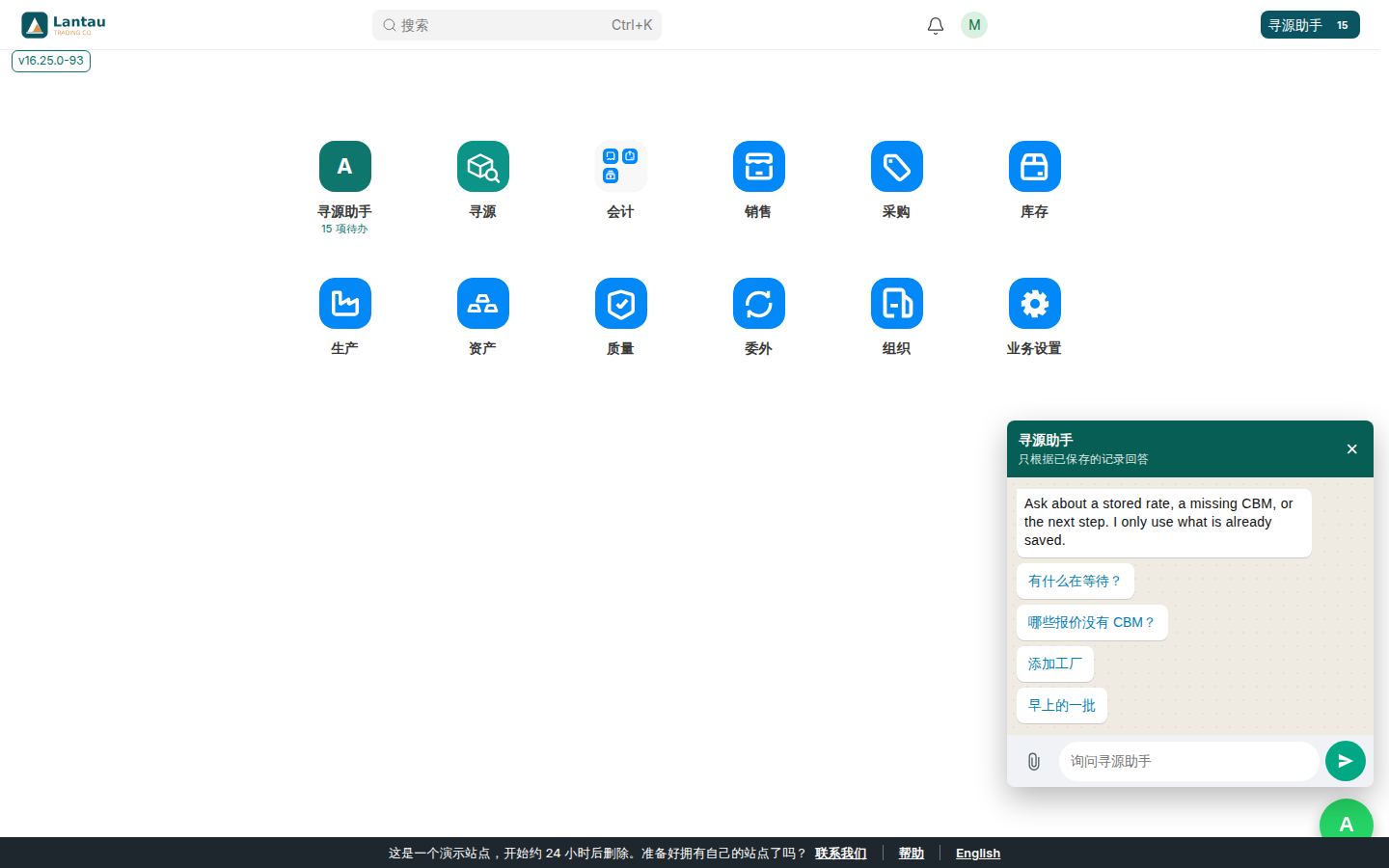Viewport: 1389px width, 868px height.
Task: Launch the 生产 manufacturing app
Action: [x=344, y=304]
